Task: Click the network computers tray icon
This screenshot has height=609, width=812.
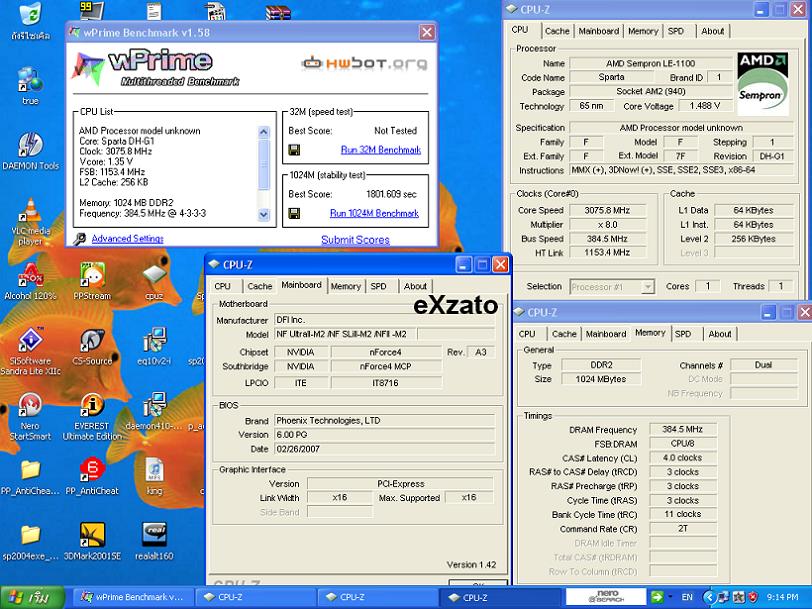Action: [x=723, y=597]
